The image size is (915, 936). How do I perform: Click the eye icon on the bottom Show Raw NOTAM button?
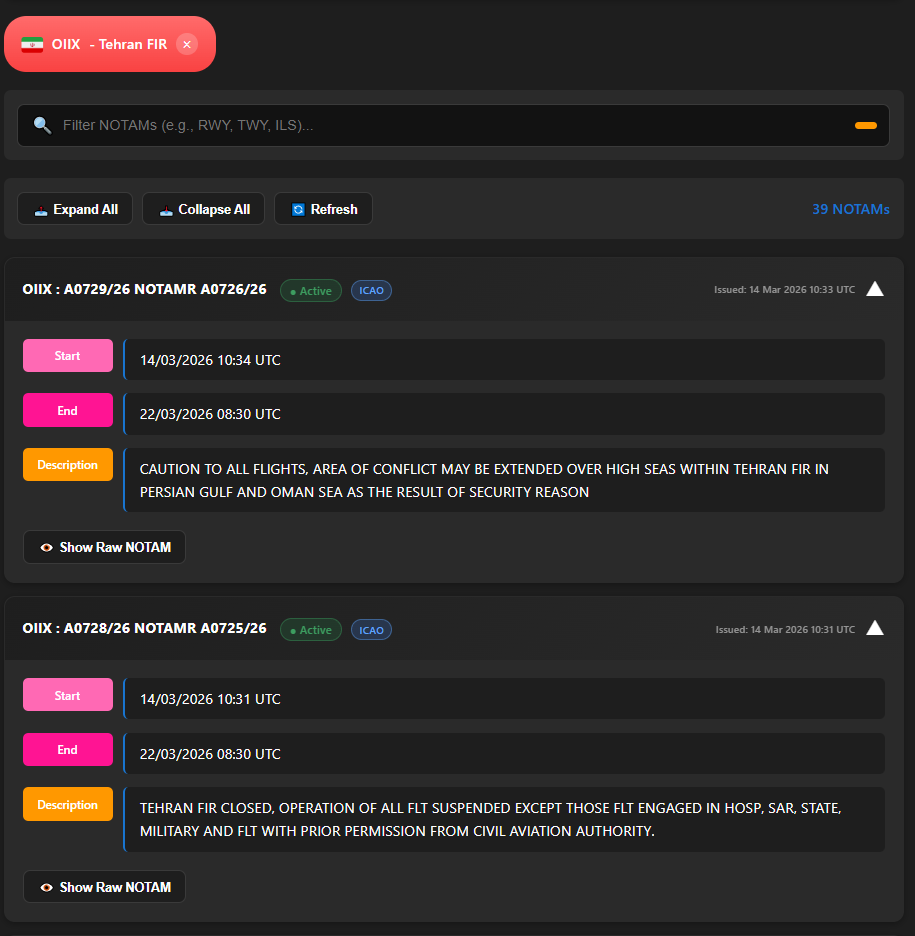(x=46, y=886)
